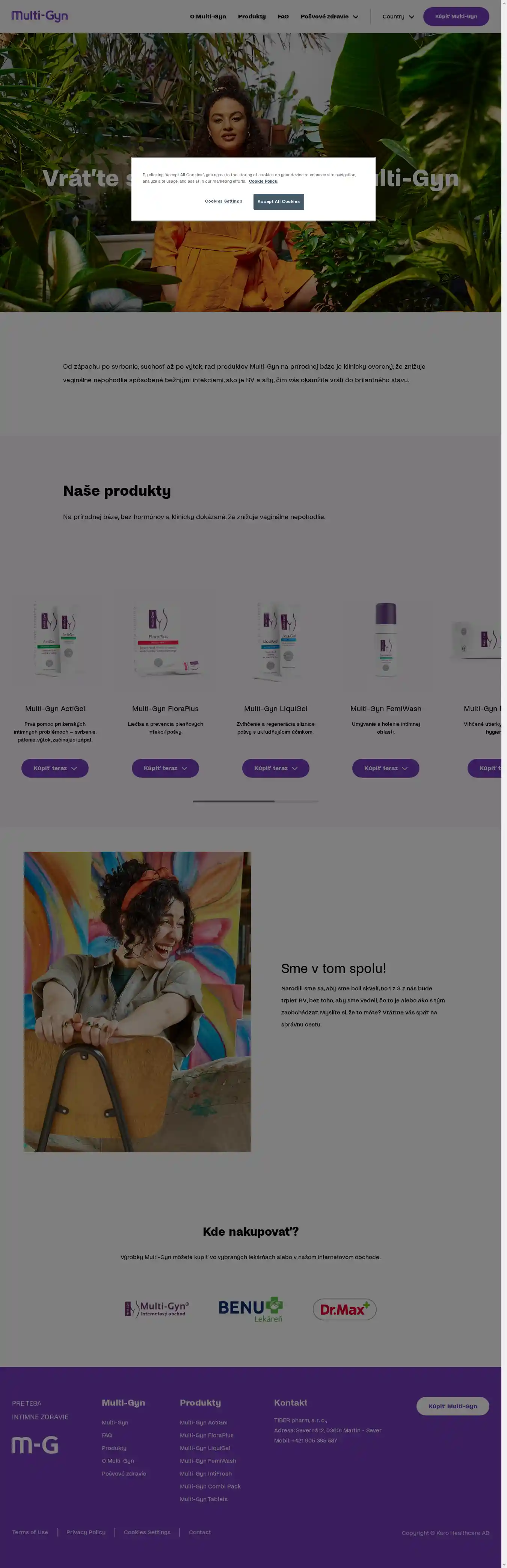Click the product carousel scroll bar
This screenshot has height=1568, width=507.
(255, 801)
